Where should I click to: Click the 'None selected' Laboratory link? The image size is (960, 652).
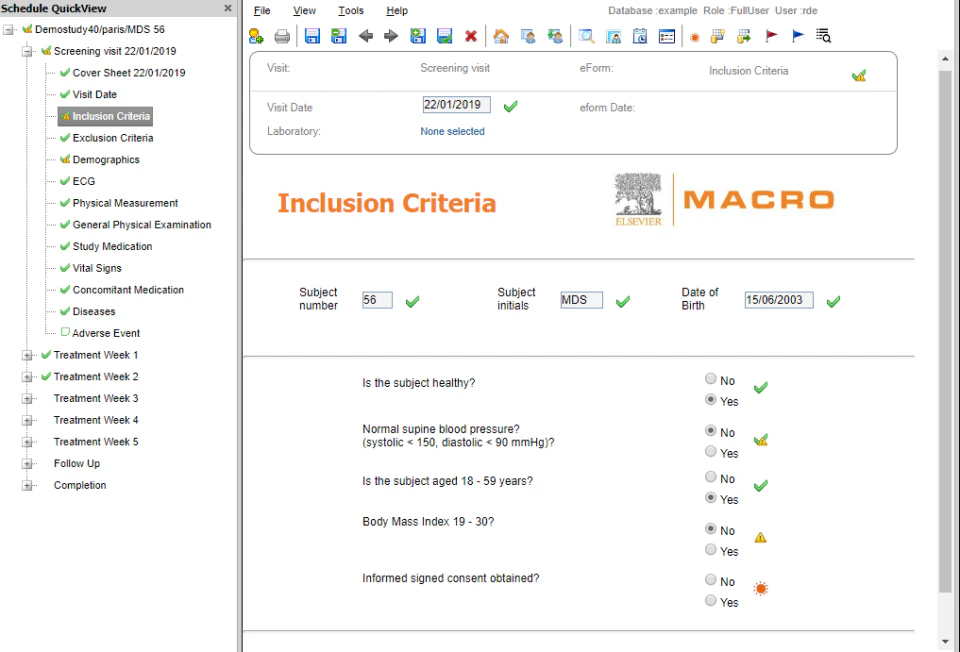452,130
